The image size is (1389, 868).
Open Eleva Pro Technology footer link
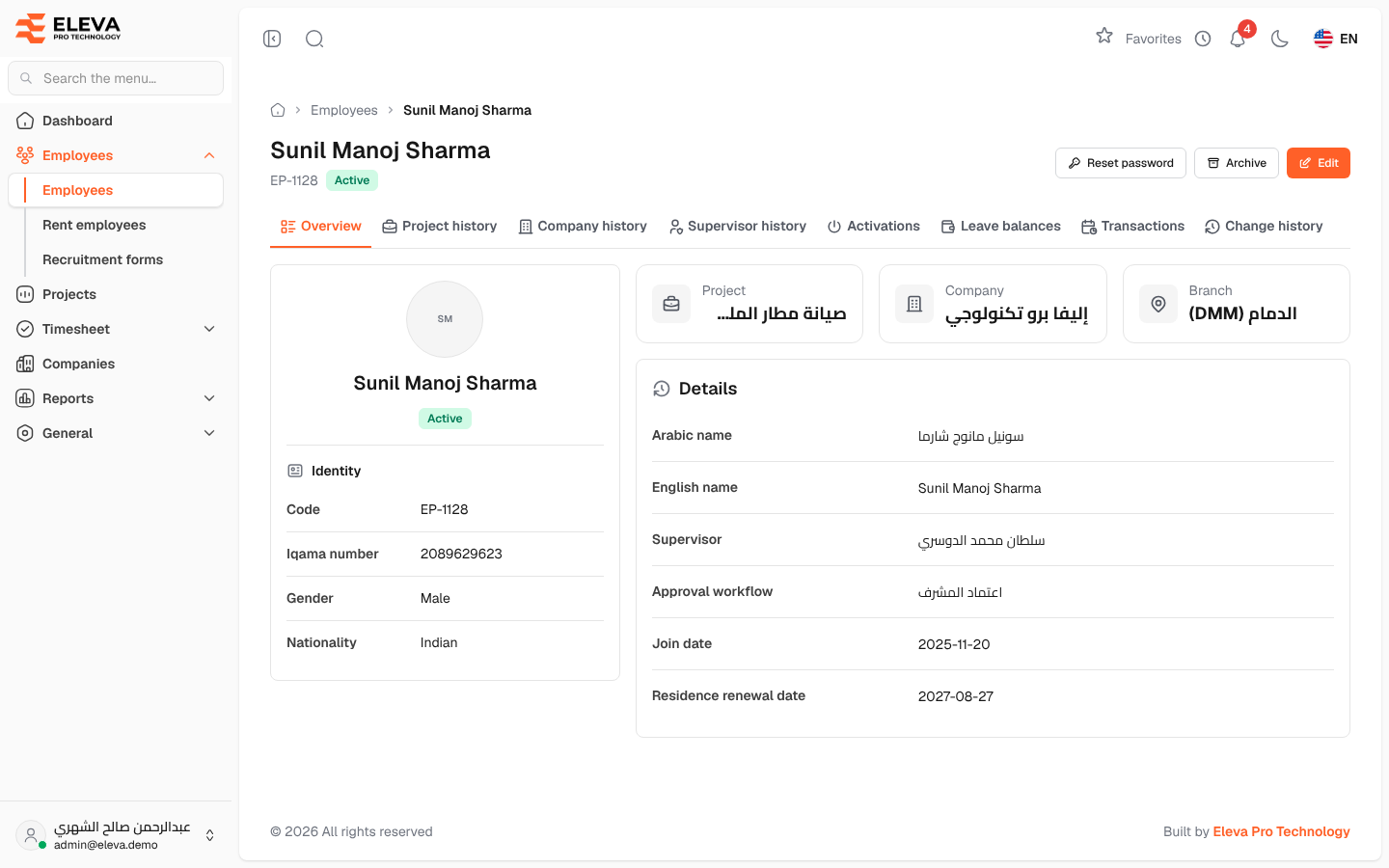tap(1281, 831)
